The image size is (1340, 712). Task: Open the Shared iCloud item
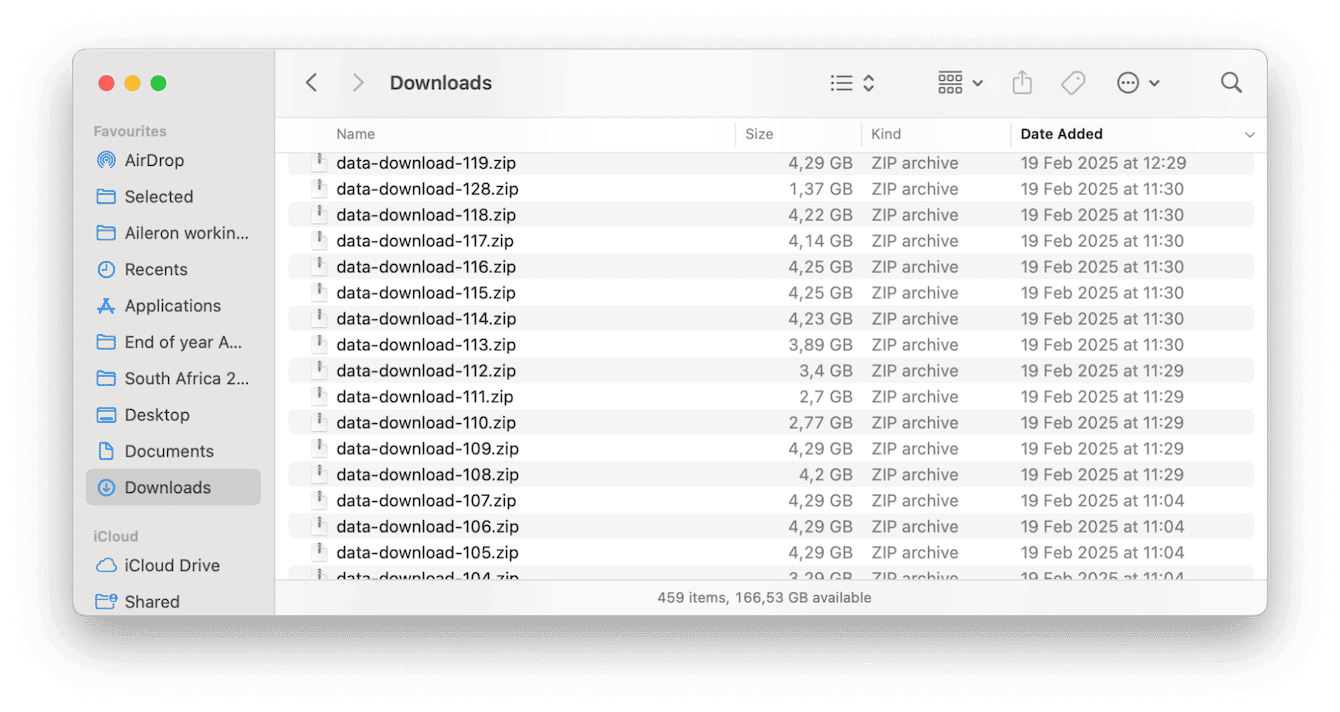(152, 601)
